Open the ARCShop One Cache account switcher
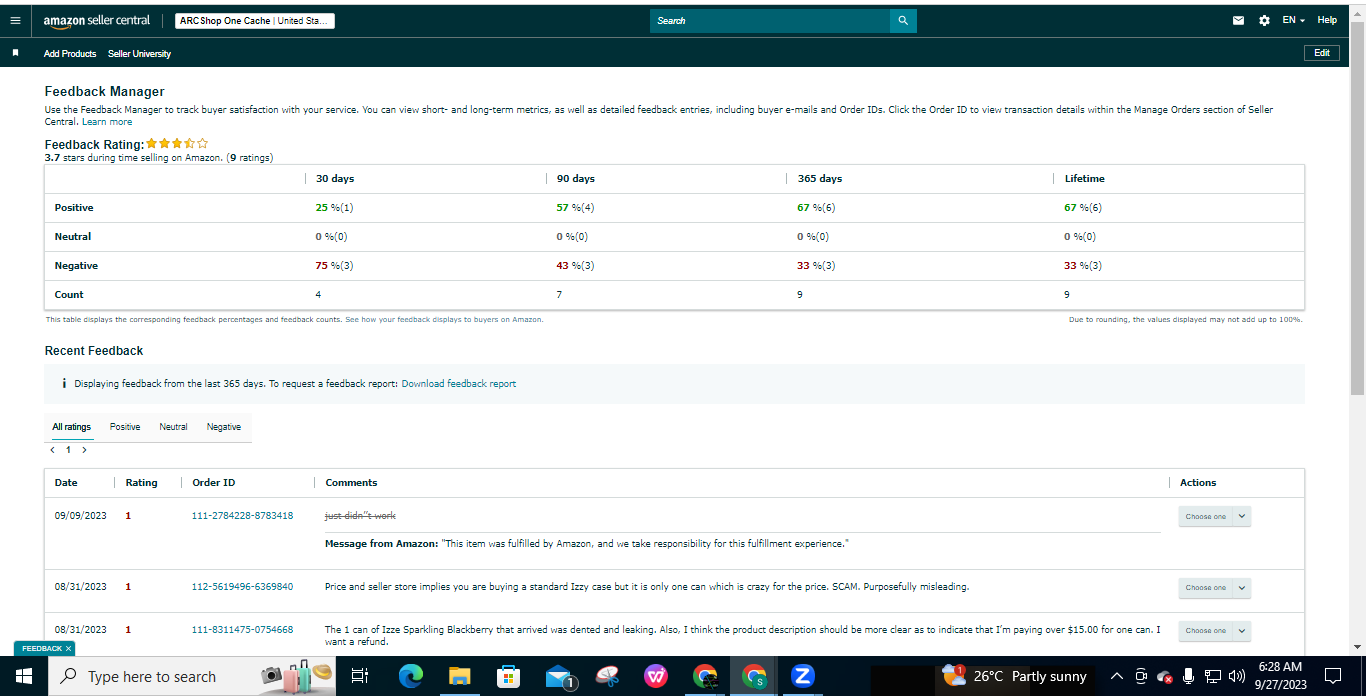1366x696 pixels. pyautogui.click(x=255, y=21)
